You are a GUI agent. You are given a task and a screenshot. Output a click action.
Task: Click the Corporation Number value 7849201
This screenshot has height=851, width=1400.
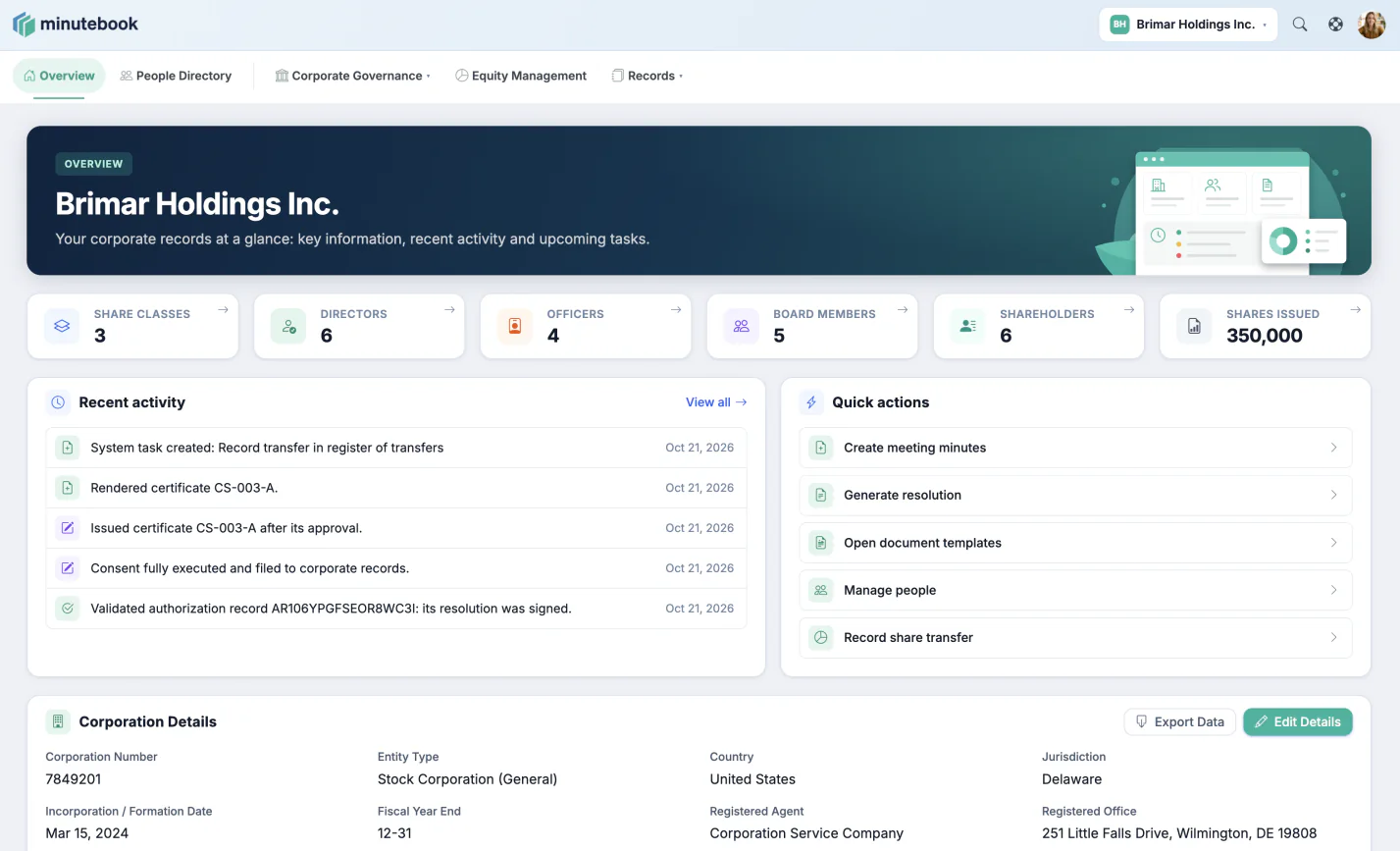pyautogui.click(x=74, y=779)
